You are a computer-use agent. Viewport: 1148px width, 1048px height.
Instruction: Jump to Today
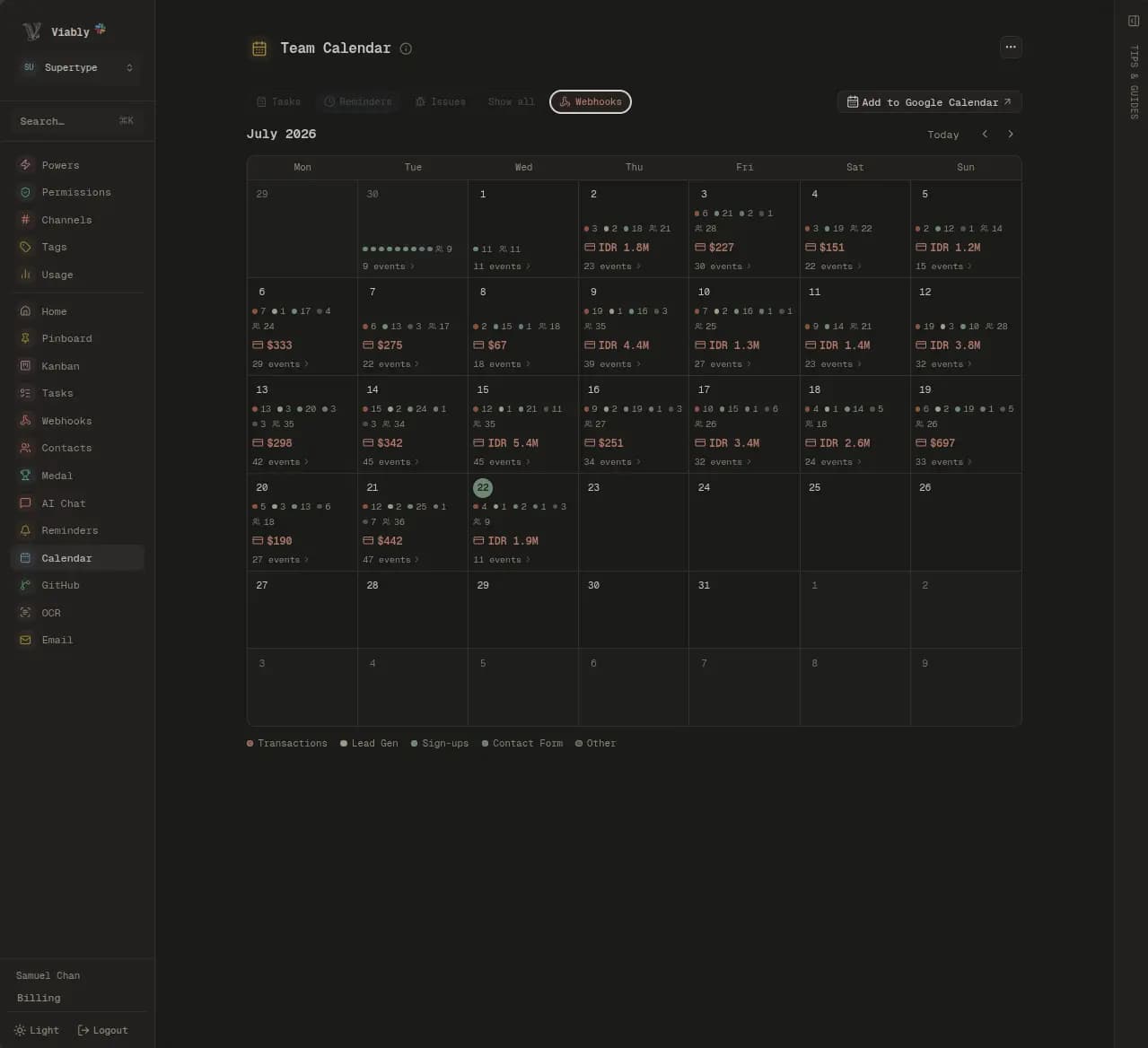pyautogui.click(x=943, y=135)
